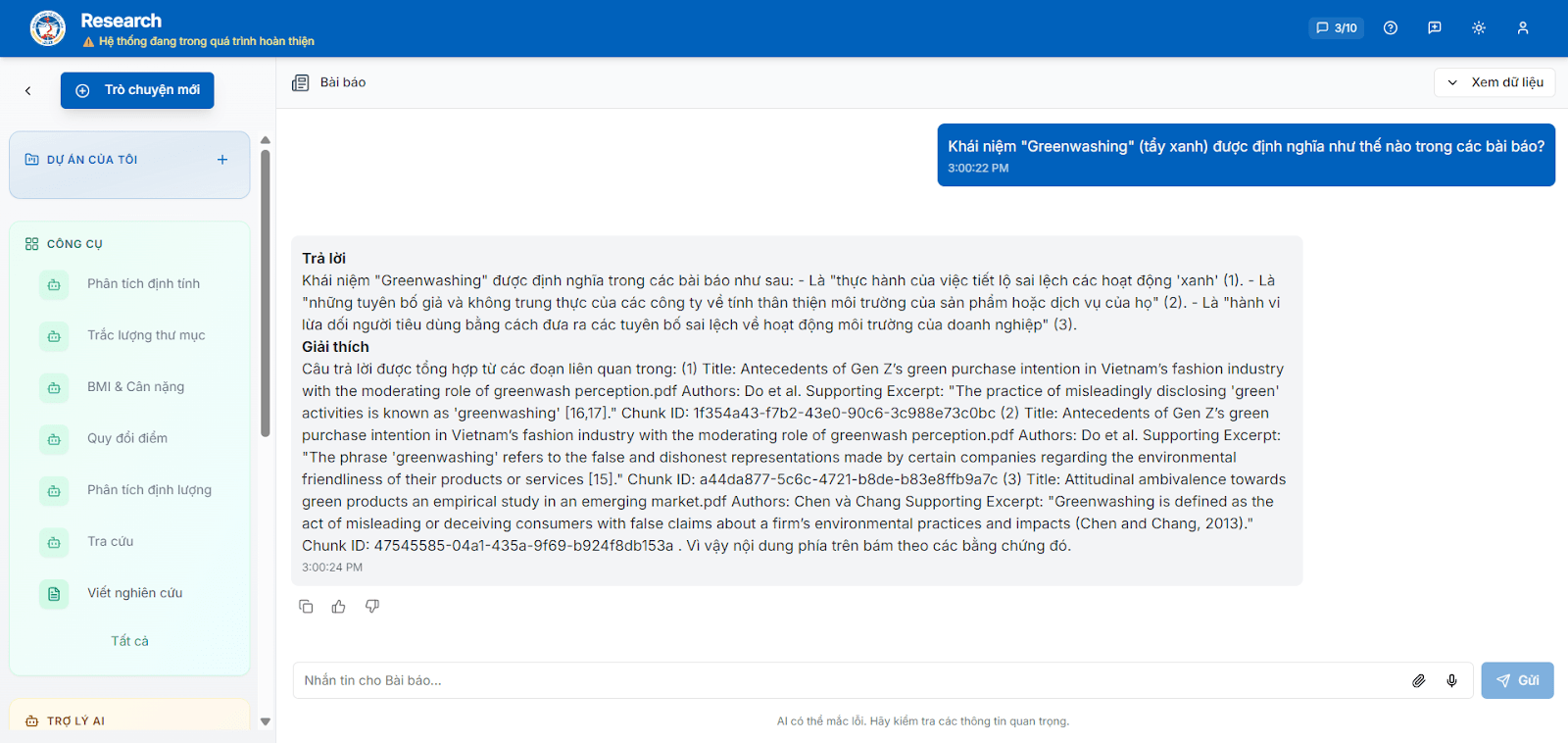
Task: Open the user profile icon
Action: click(x=1523, y=27)
